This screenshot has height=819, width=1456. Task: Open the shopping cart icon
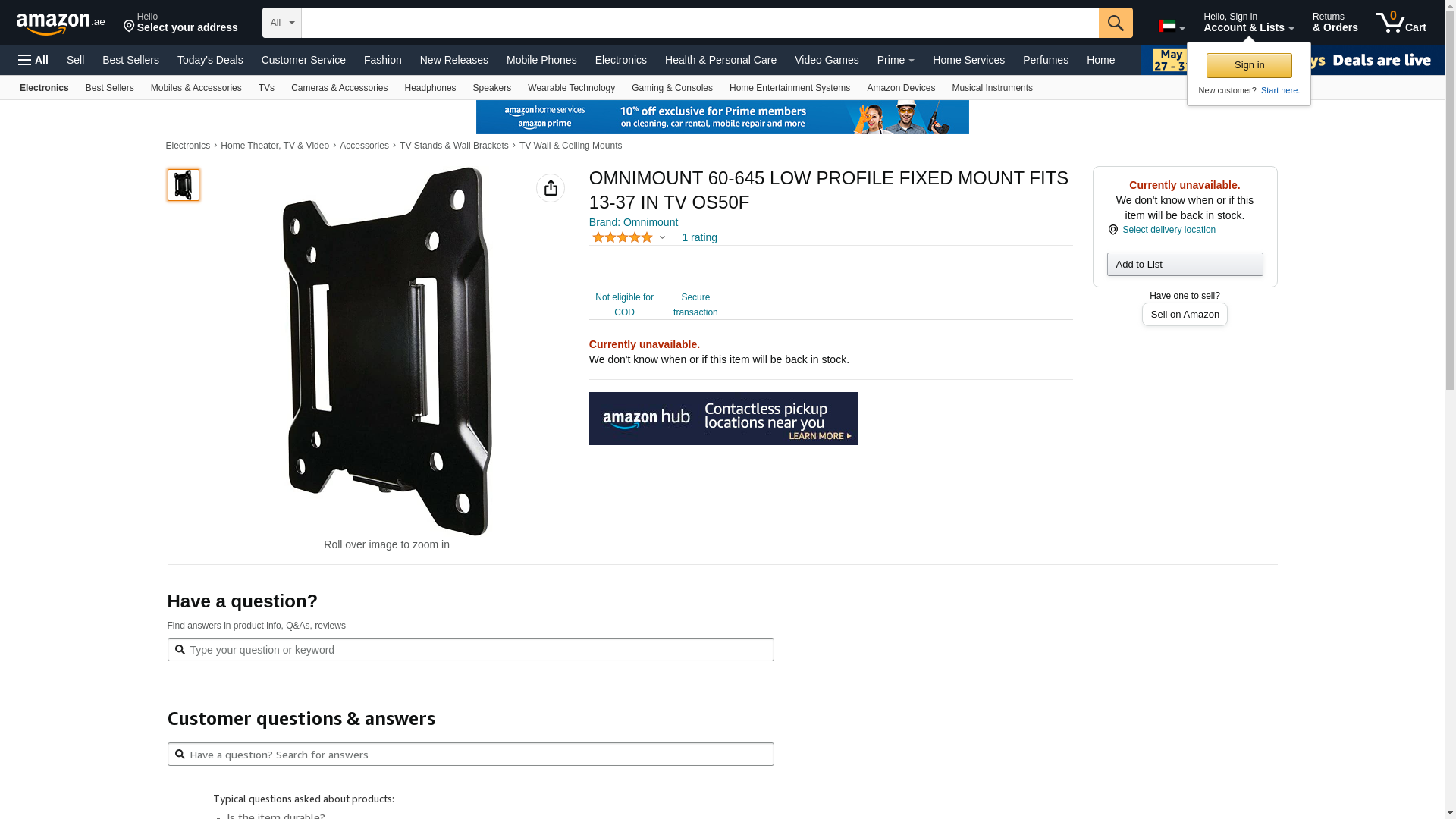(x=1401, y=23)
